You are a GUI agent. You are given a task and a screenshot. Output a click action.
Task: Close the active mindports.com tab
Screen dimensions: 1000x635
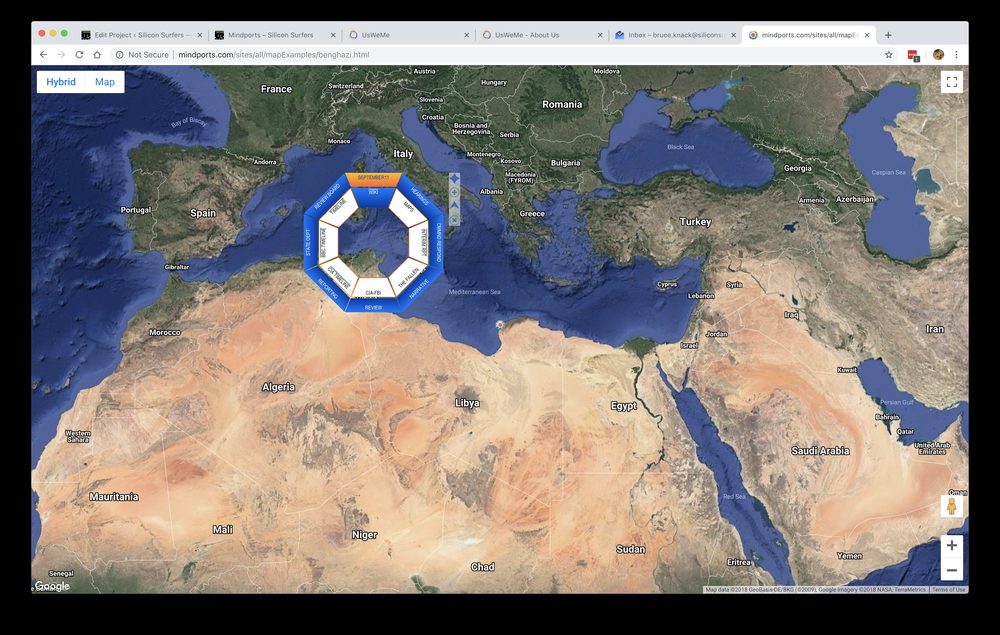click(867, 35)
